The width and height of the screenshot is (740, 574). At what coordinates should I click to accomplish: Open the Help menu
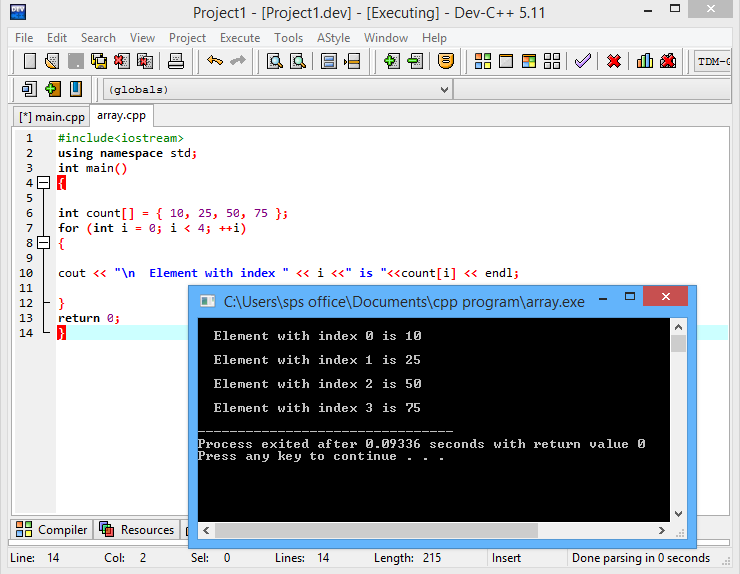pyautogui.click(x=434, y=38)
